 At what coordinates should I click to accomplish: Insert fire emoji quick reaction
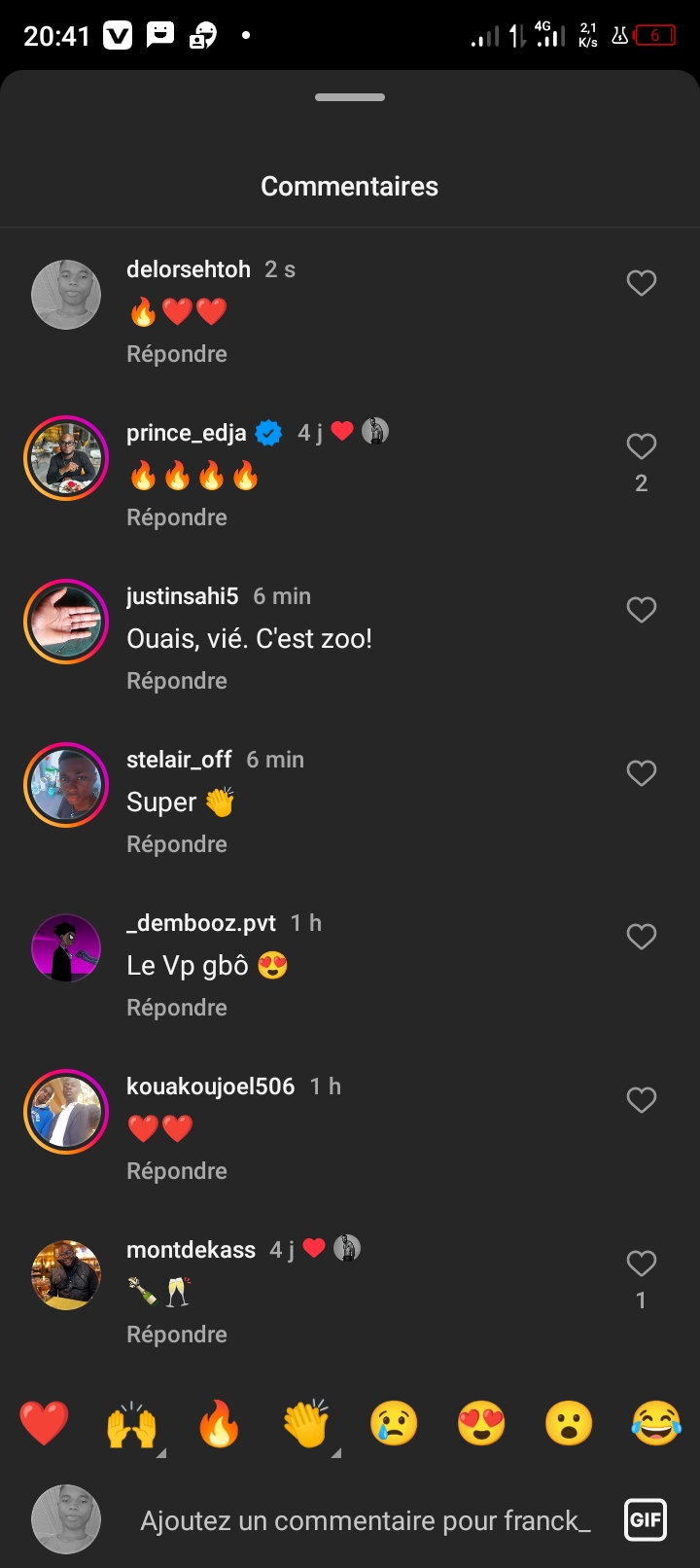tap(219, 1424)
